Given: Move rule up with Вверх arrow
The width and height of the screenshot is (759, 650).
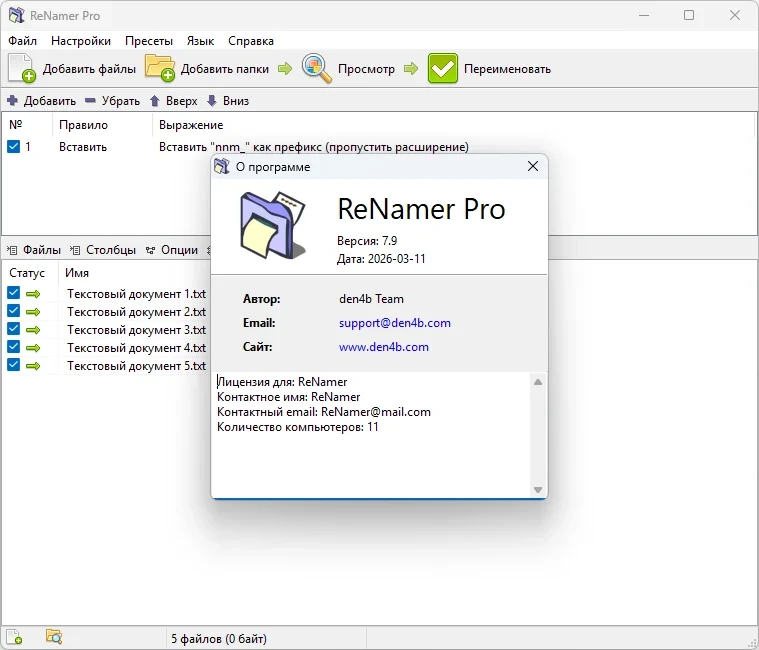Looking at the screenshot, I should [x=173, y=101].
